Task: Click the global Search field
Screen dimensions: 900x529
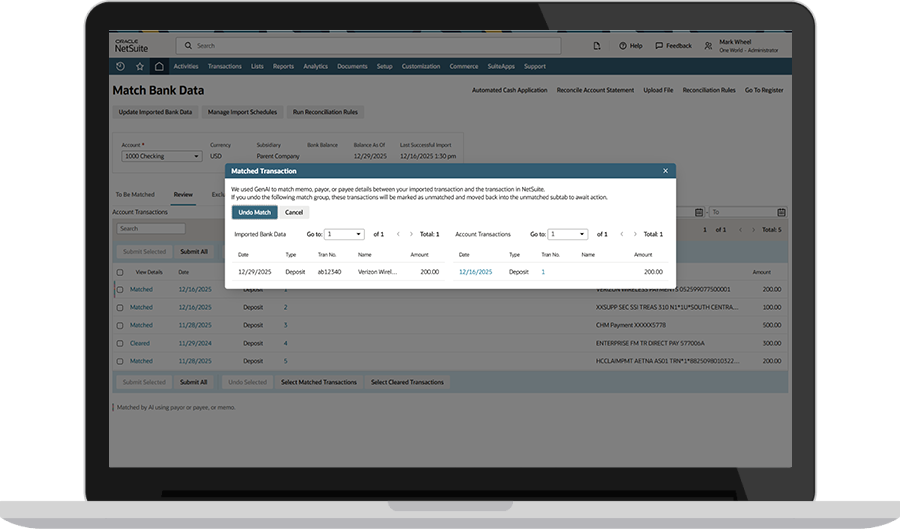Action: click(x=368, y=46)
